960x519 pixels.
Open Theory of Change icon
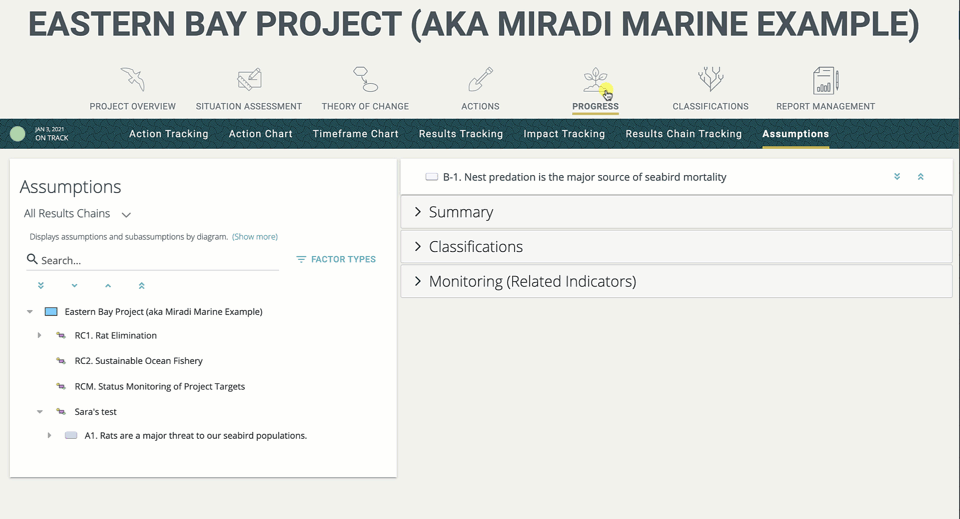(x=365, y=80)
